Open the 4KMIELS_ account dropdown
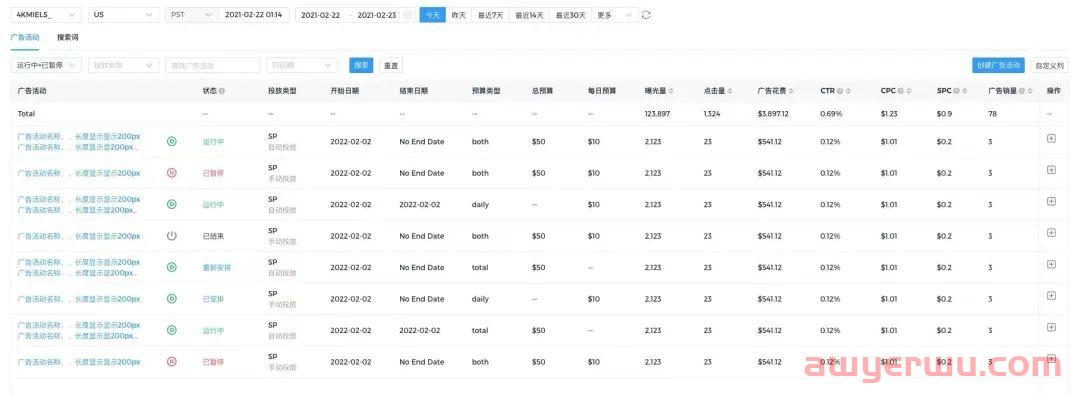The width and height of the screenshot is (1080, 396). point(45,15)
